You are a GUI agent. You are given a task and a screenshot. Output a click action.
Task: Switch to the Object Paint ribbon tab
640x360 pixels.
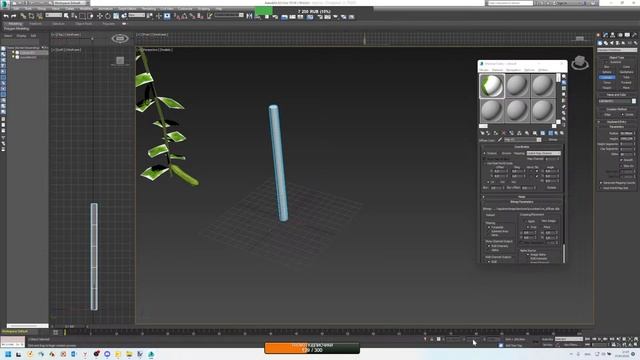[x=84, y=24]
